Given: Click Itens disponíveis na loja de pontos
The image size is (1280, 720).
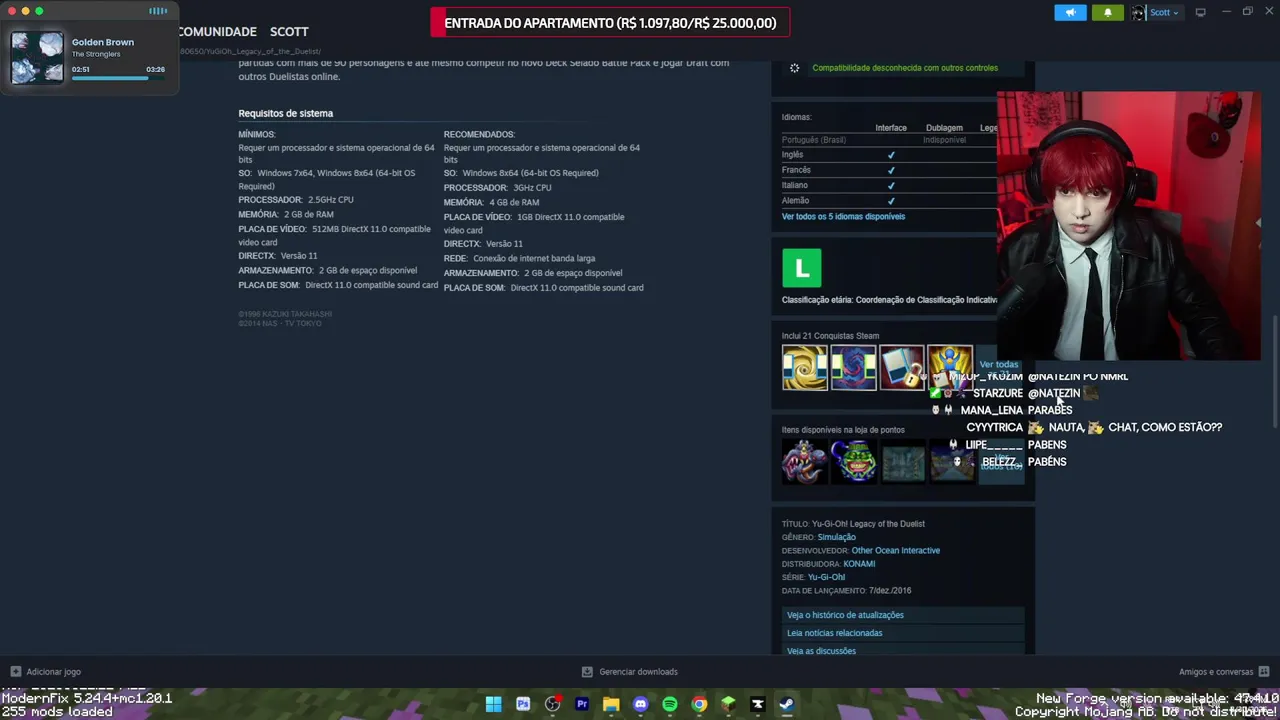Looking at the screenshot, I should point(843,430).
